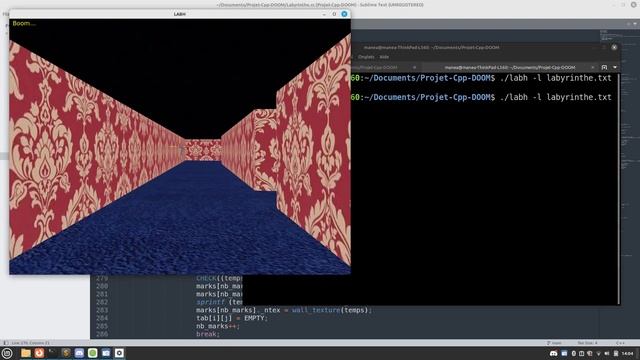This screenshot has width=640, height=360.
Task: Open the volume tray icon
Action: 607,353
